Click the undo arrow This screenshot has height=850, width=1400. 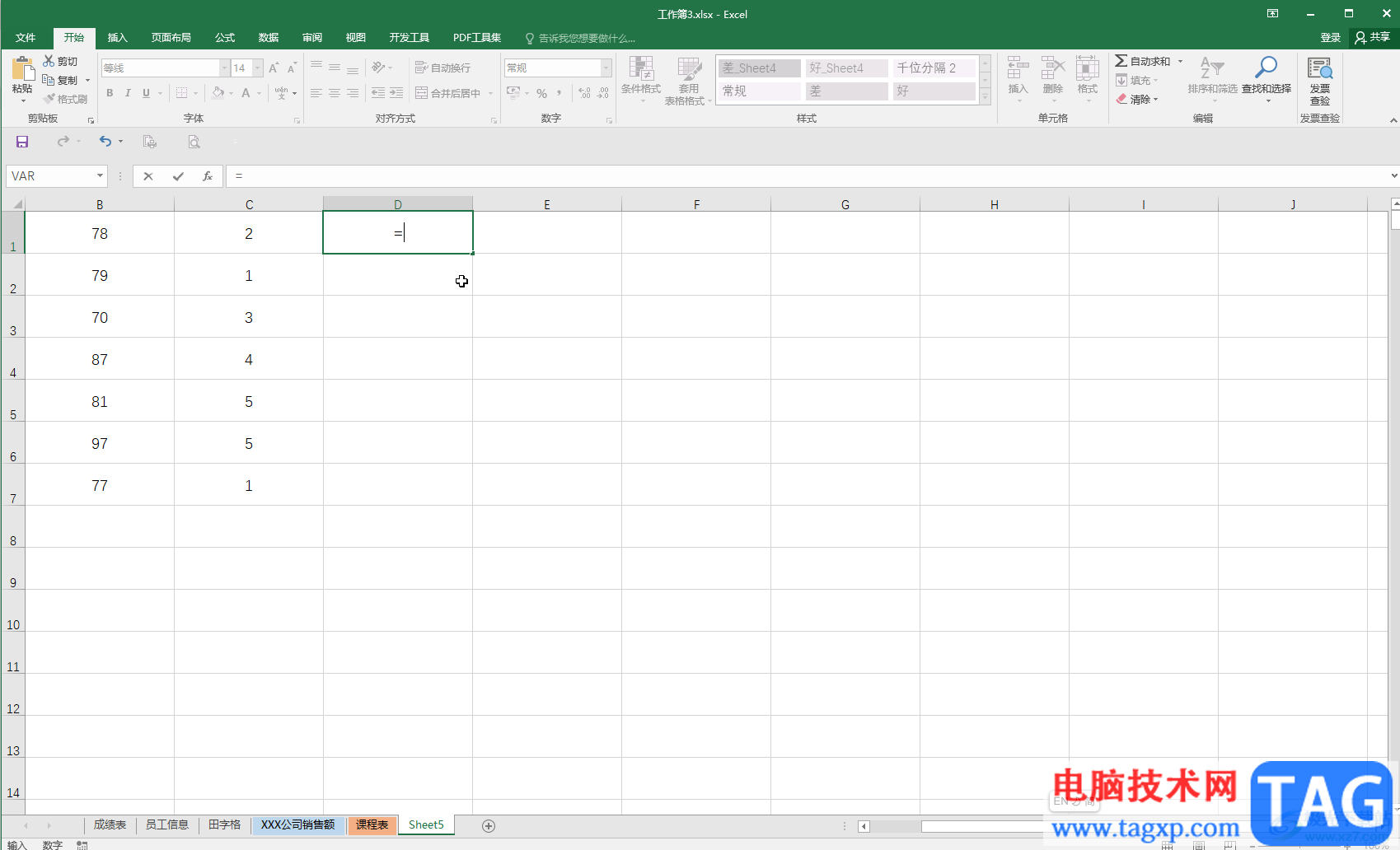pyautogui.click(x=105, y=142)
